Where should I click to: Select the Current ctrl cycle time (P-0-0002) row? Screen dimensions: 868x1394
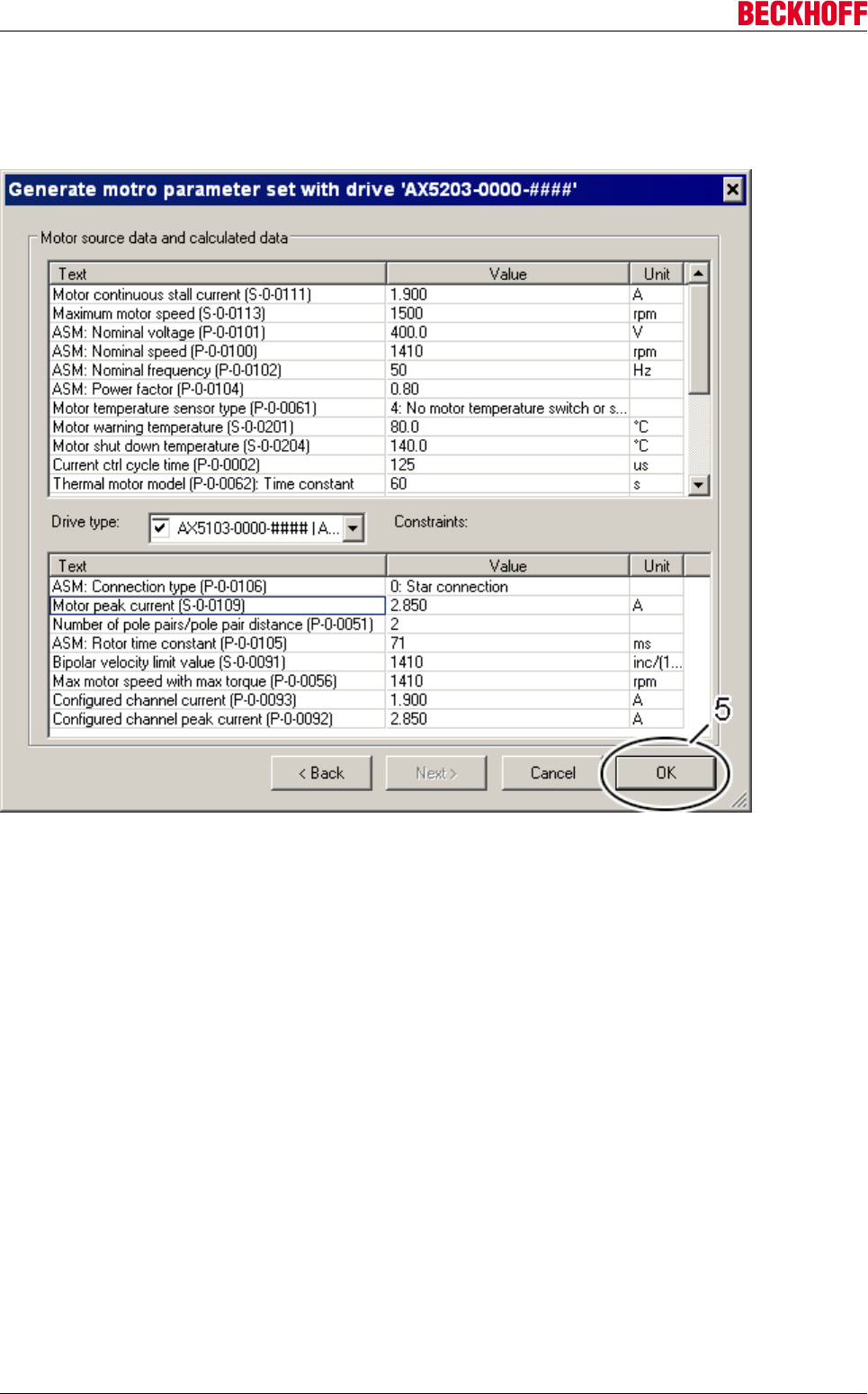point(367,464)
